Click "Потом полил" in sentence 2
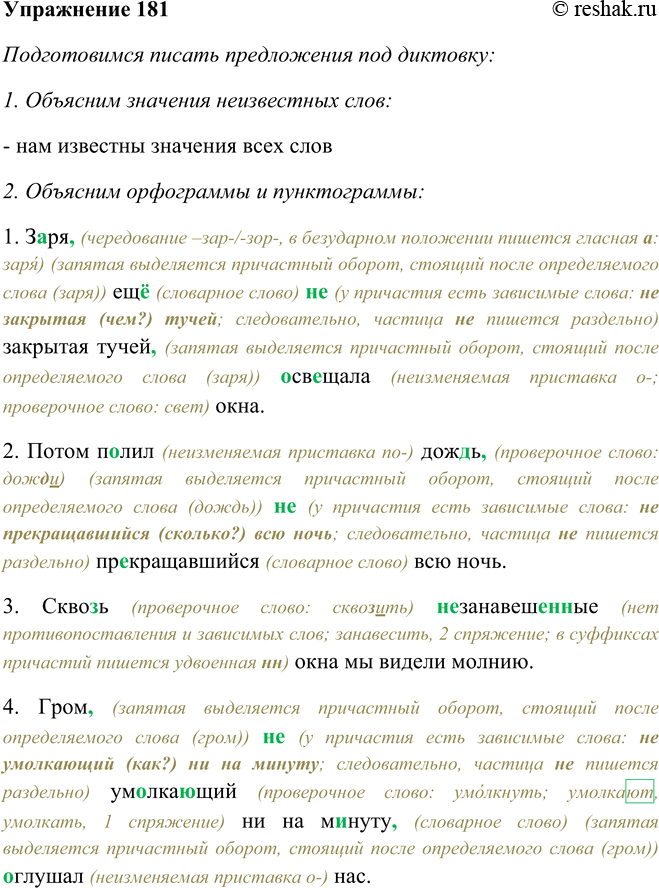659x888 pixels. [x=91, y=451]
